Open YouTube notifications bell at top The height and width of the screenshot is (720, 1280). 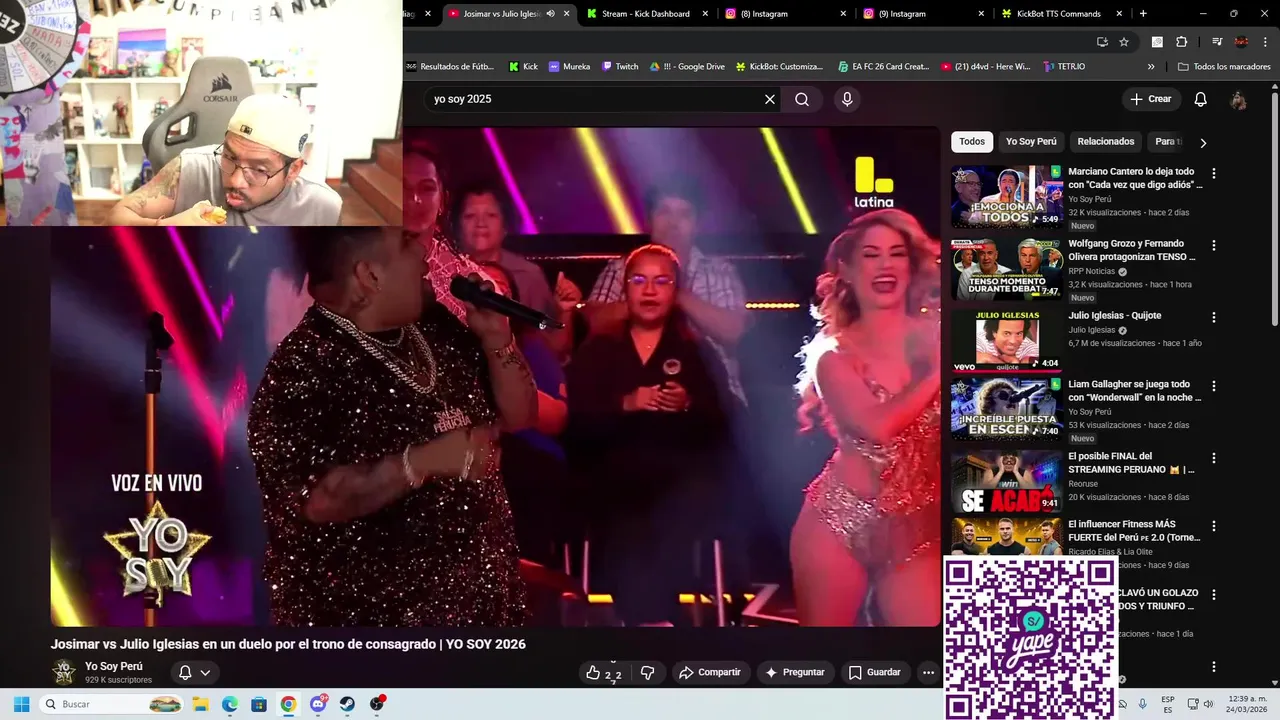click(x=1201, y=99)
